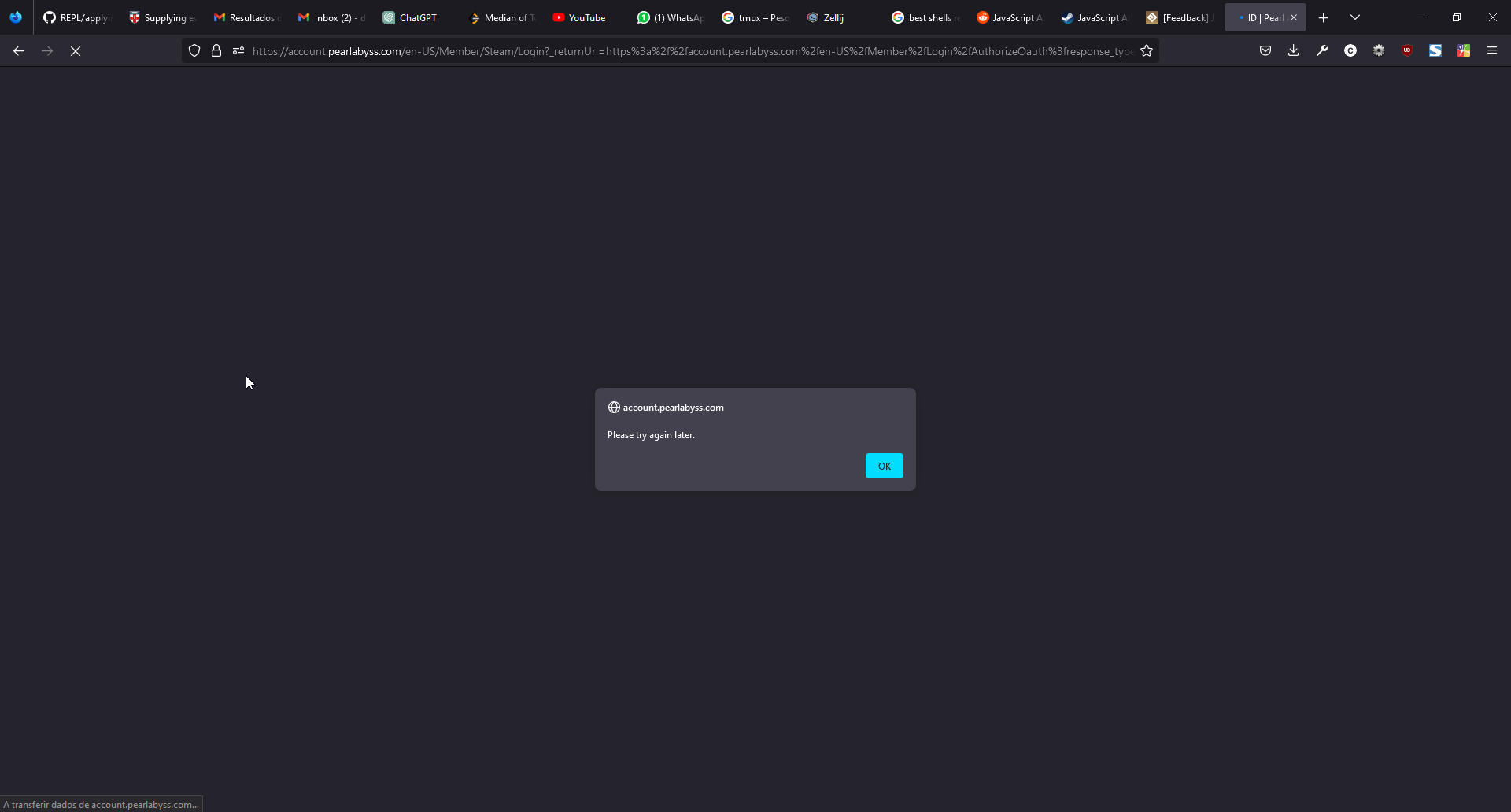The image size is (1511, 812).
Task: Open site permissions icon in address bar
Action: pos(238,50)
